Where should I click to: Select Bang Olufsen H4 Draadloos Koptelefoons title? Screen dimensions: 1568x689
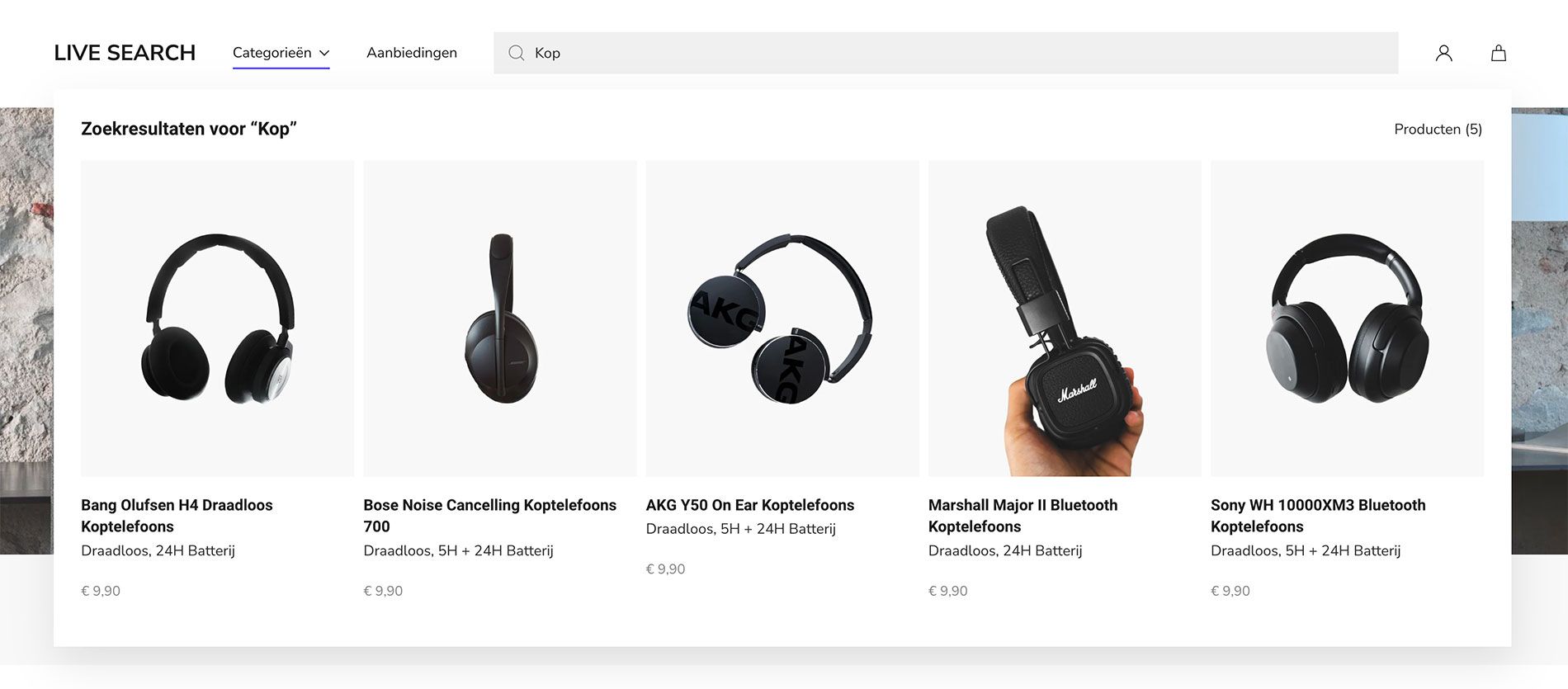(x=177, y=516)
